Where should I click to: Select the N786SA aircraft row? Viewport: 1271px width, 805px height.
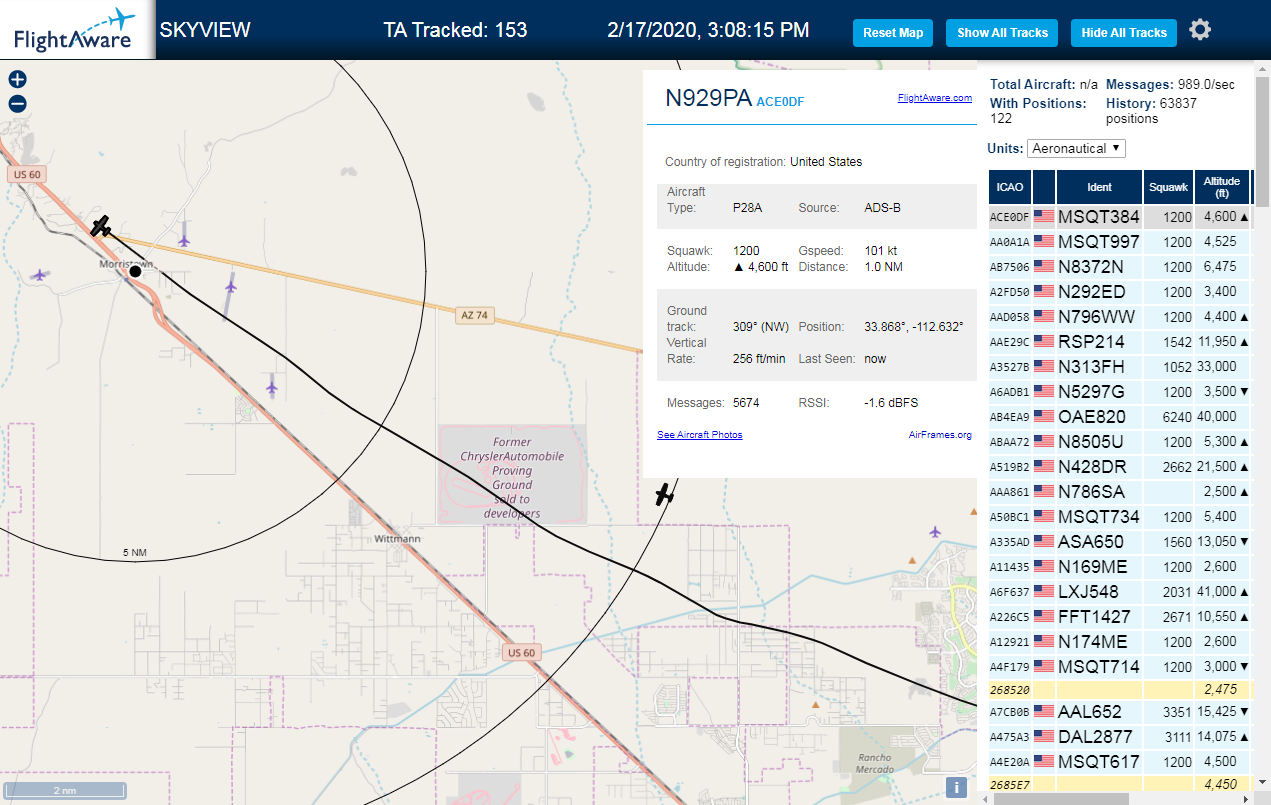pyautogui.click(x=1119, y=491)
